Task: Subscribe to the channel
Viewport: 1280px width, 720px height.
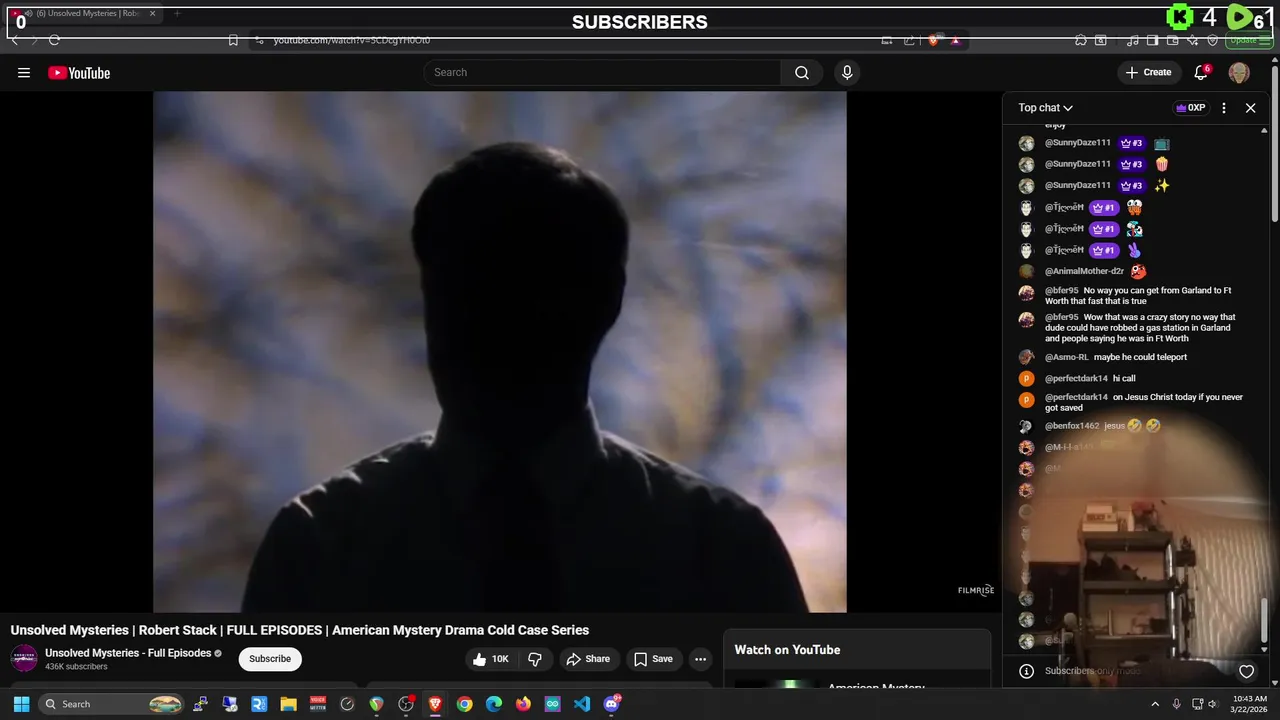Action: pos(270,659)
